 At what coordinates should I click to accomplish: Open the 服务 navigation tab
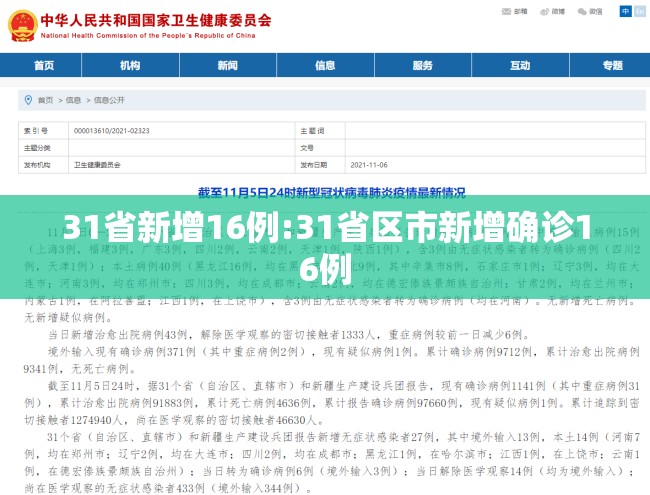(x=422, y=65)
